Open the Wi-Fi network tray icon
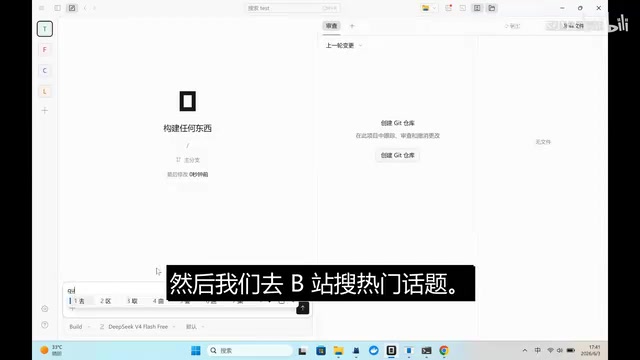Image resolution: width=640 pixels, height=360 pixels. [551, 351]
